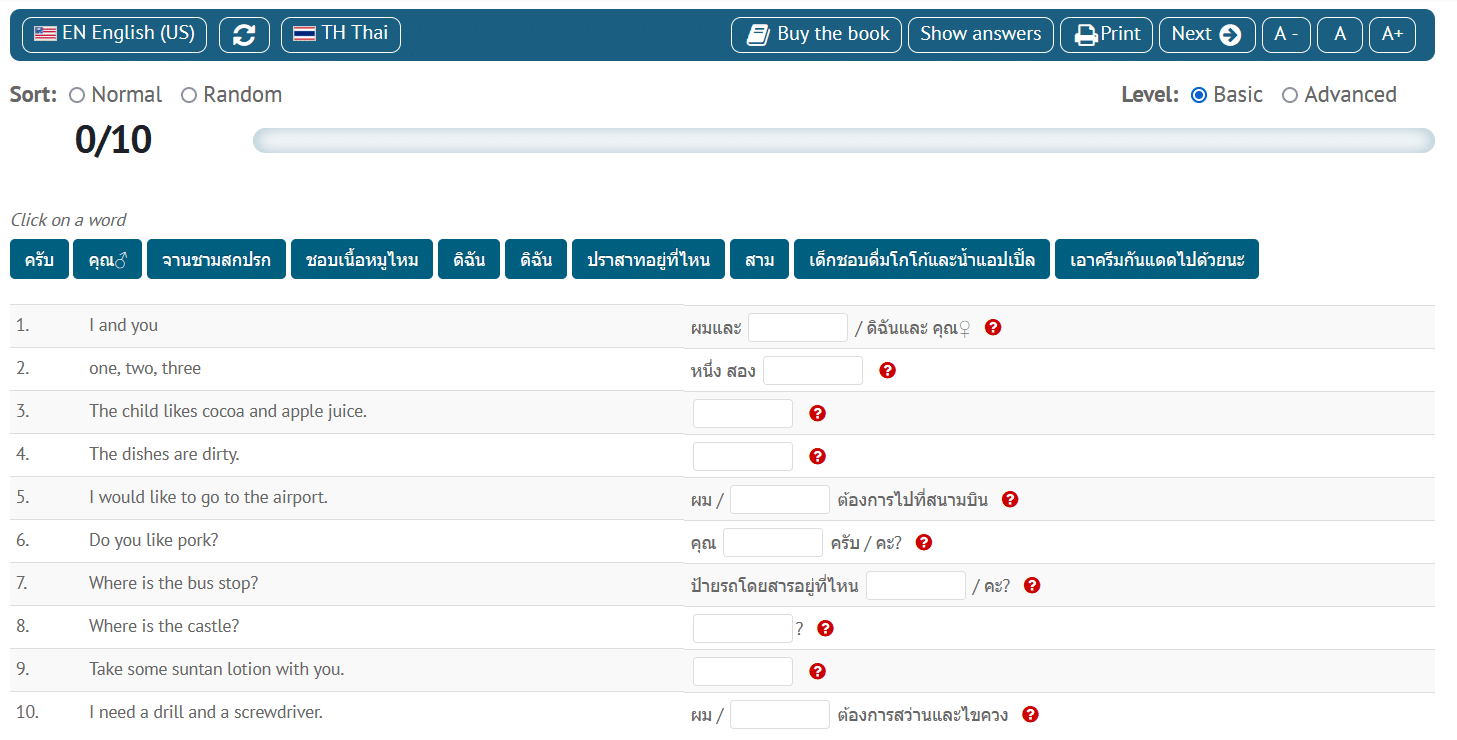This screenshot has height=740, width=1457.
Task: Increase the font size with A+
Action: 1392,34
